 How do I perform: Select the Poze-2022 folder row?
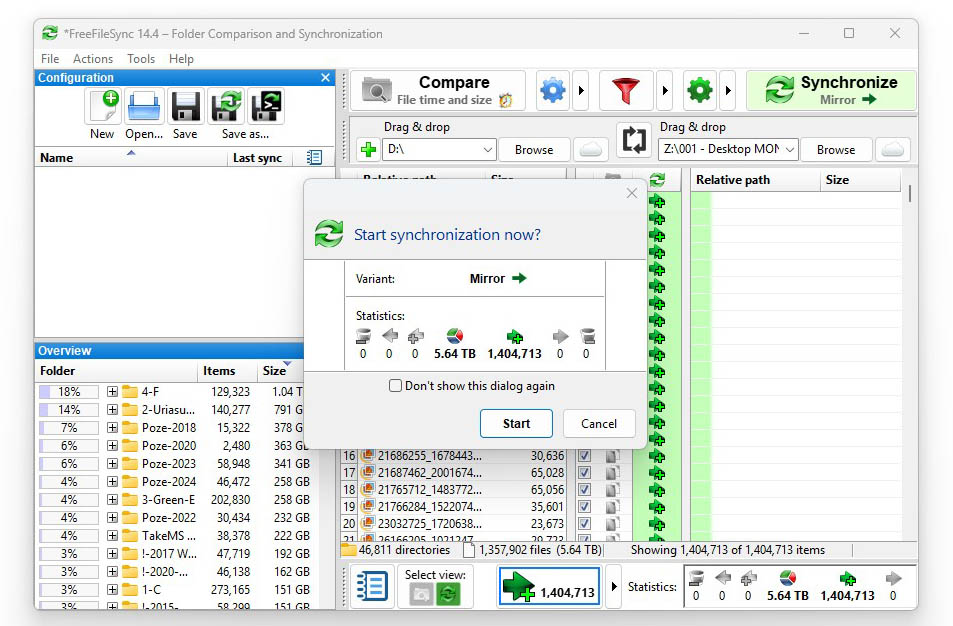point(174,518)
